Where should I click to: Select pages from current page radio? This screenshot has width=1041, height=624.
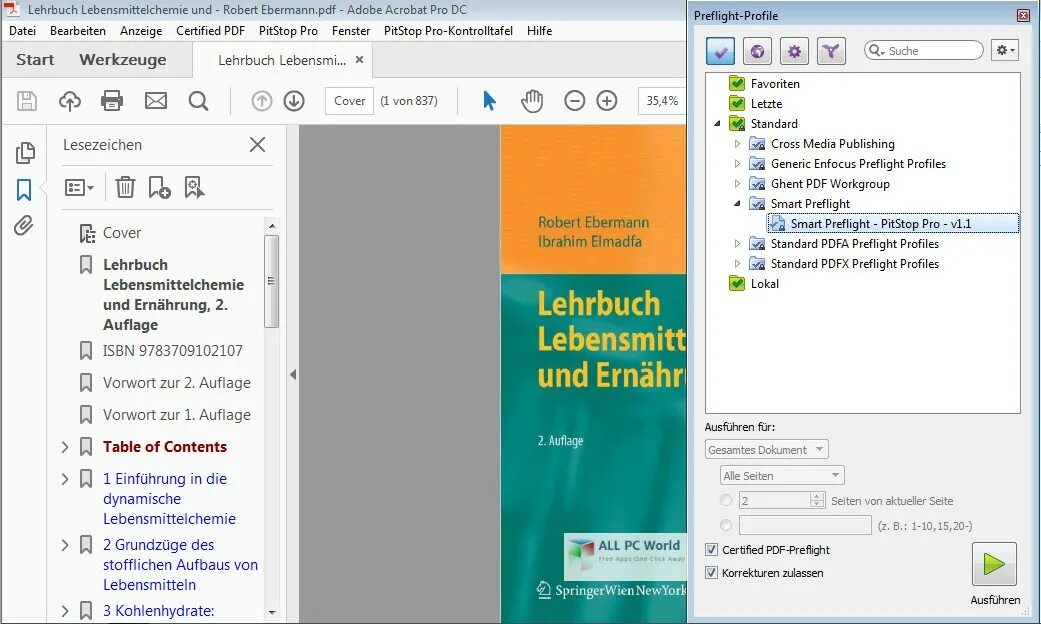726,500
